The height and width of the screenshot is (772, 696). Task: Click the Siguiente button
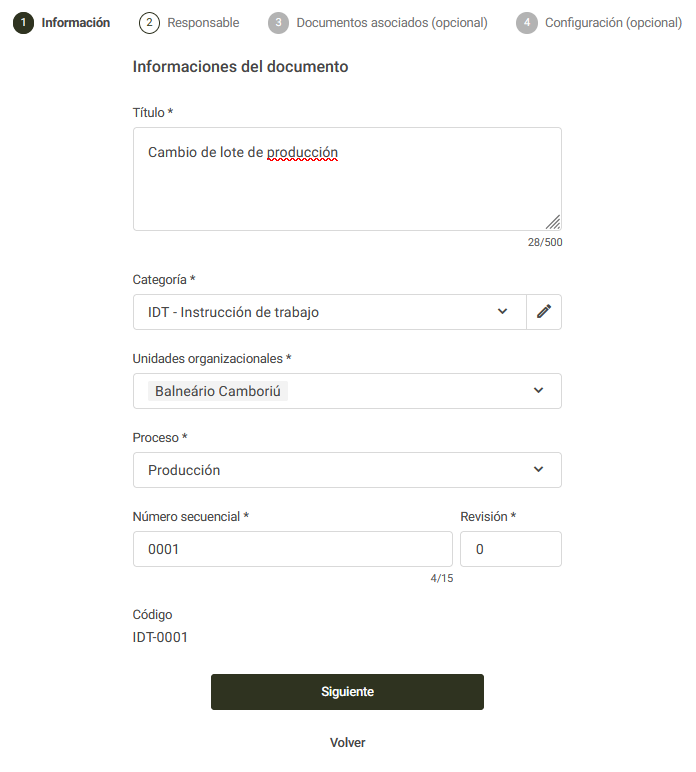click(347, 692)
